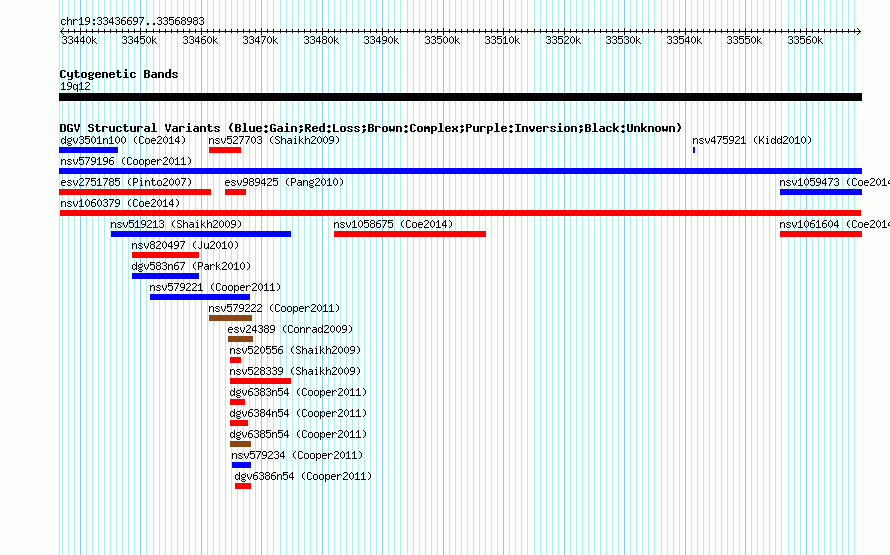The height and width of the screenshot is (555, 890).
Task: Open nsv528339 (Shaikh2009) variant label
Action: pyautogui.click(x=295, y=371)
